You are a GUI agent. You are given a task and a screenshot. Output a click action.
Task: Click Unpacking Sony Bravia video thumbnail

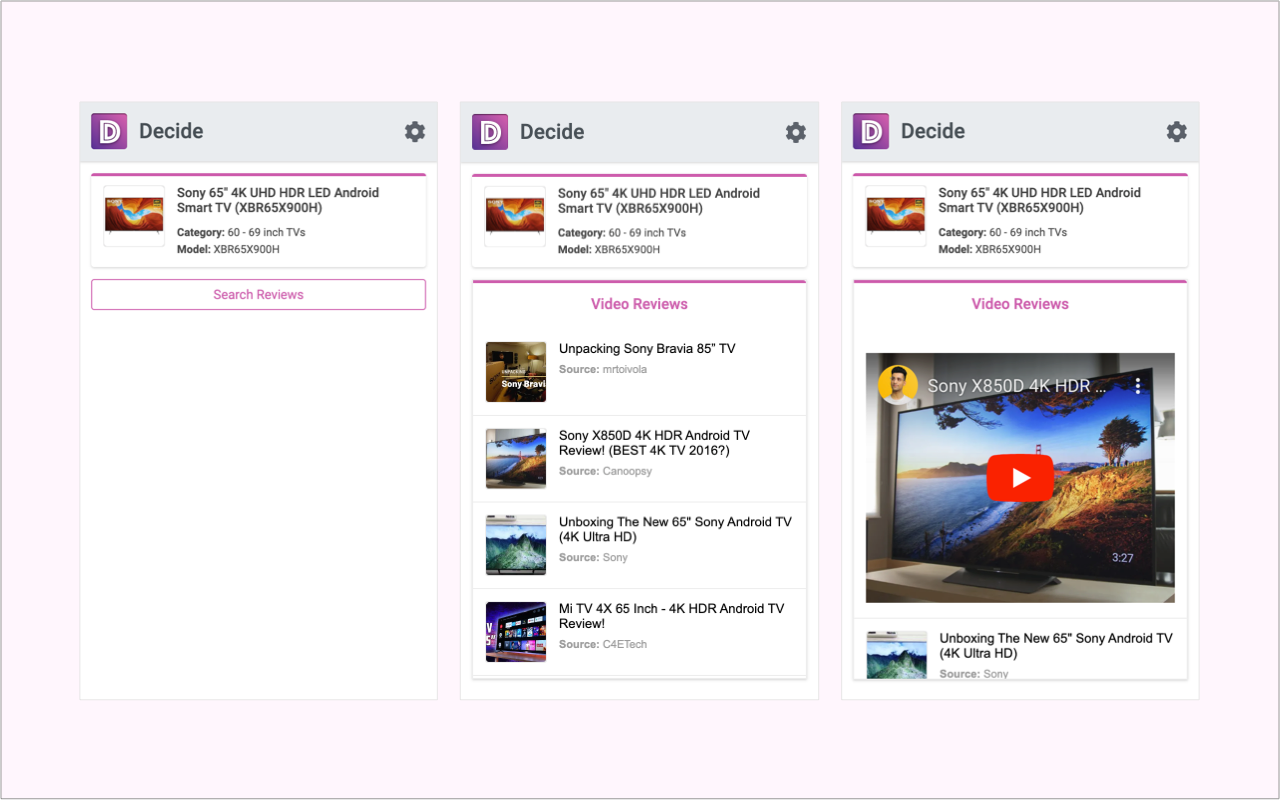pos(516,372)
